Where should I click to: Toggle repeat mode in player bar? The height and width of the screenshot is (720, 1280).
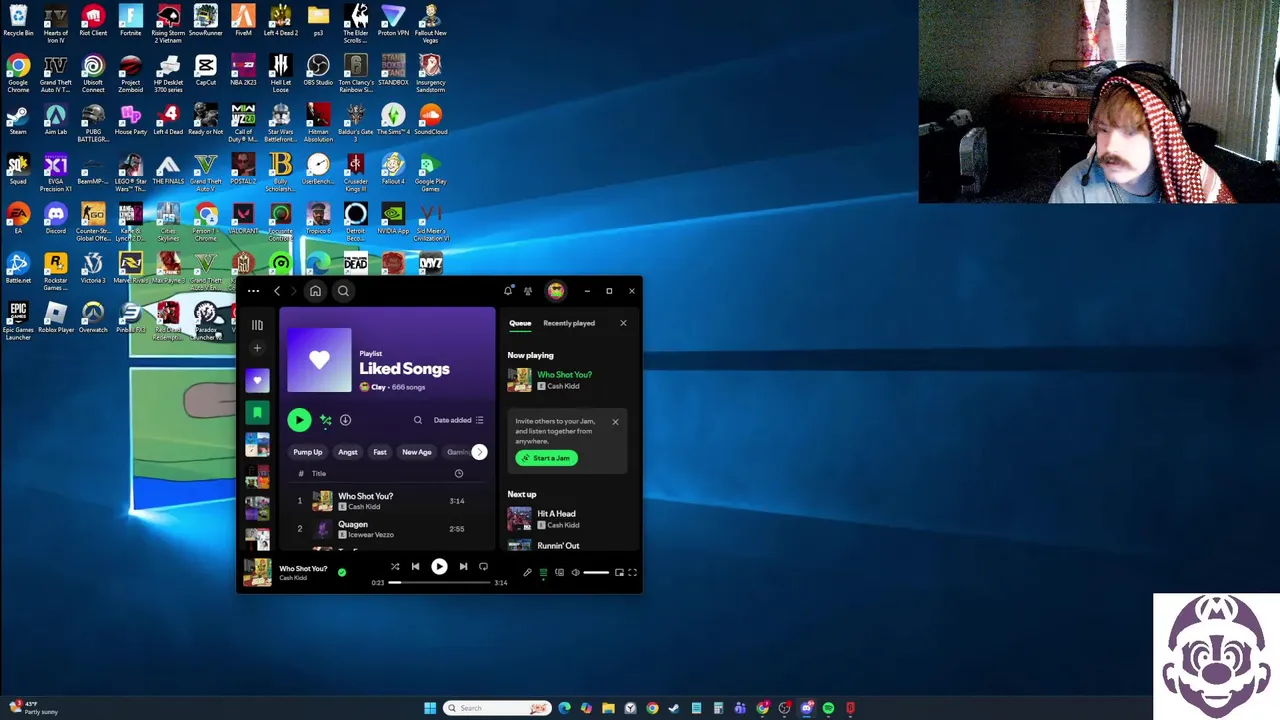[x=484, y=567]
